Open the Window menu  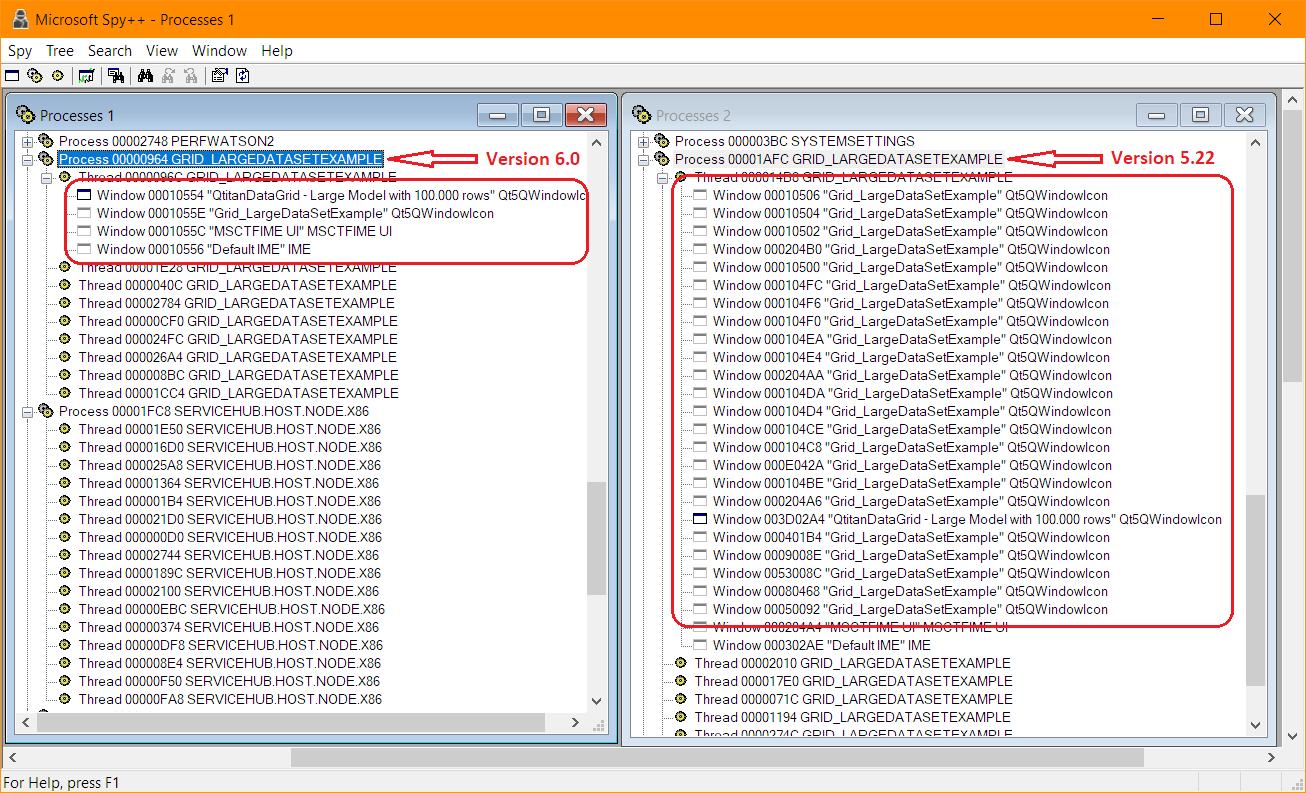tap(219, 51)
